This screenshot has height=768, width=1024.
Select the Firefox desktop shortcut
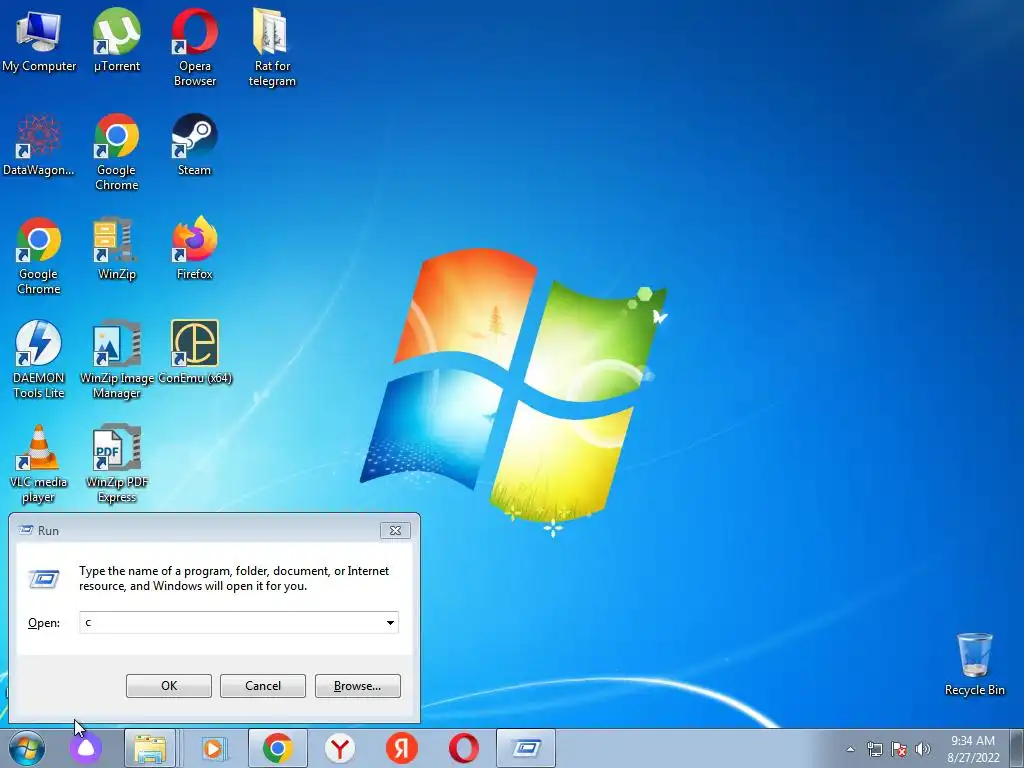[x=195, y=249]
